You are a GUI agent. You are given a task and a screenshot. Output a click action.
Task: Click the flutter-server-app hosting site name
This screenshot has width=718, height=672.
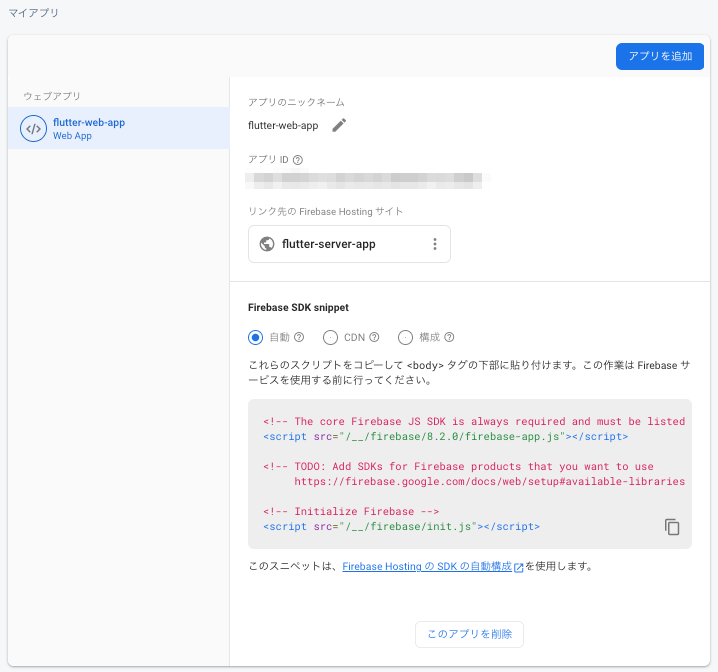pyautogui.click(x=329, y=244)
